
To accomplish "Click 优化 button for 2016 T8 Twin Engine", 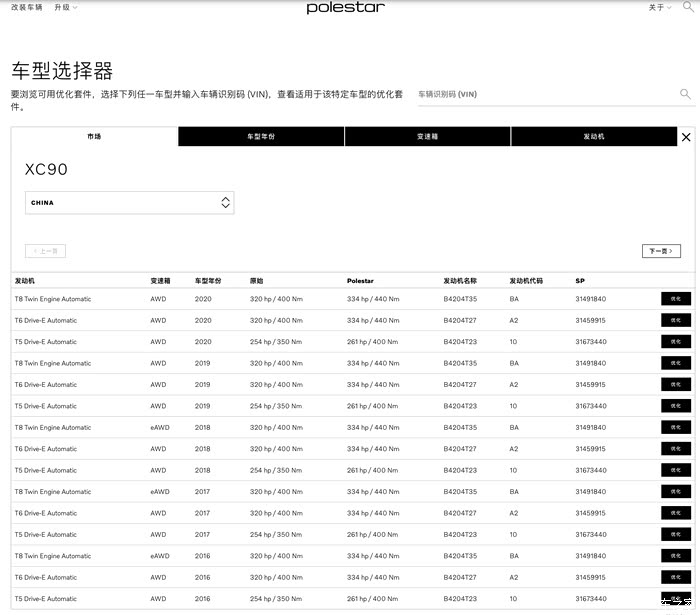I will pyautogui.click(x=675, y=556).
